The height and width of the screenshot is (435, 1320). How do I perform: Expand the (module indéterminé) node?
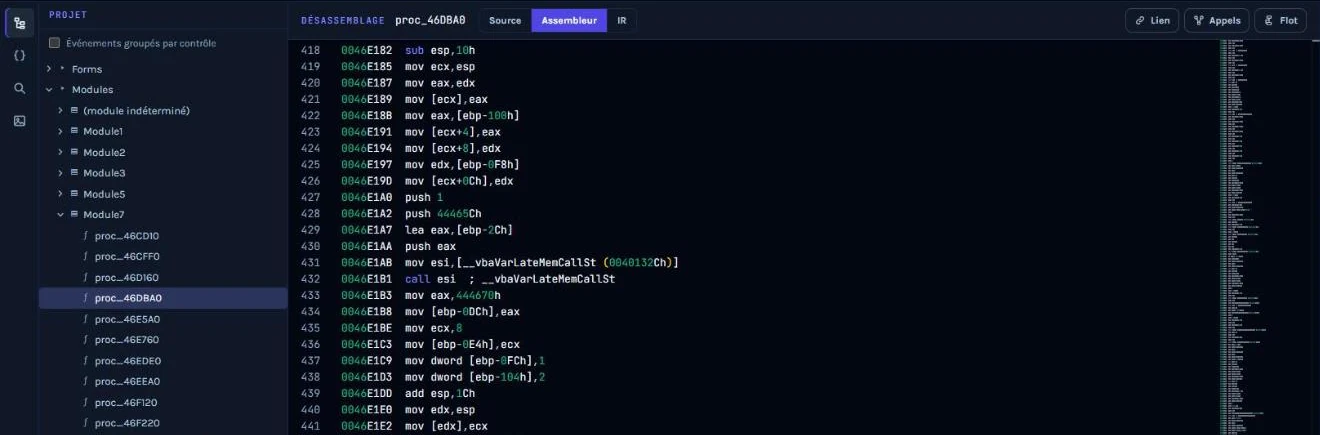[60, 110]
